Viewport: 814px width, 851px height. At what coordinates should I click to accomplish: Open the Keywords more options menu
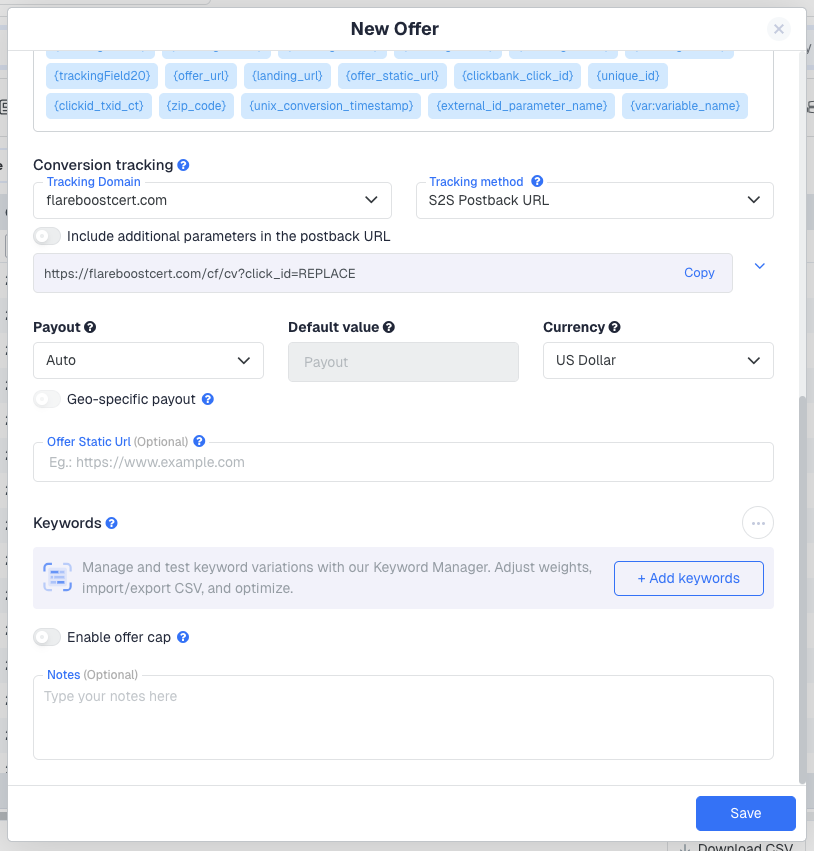757,523
